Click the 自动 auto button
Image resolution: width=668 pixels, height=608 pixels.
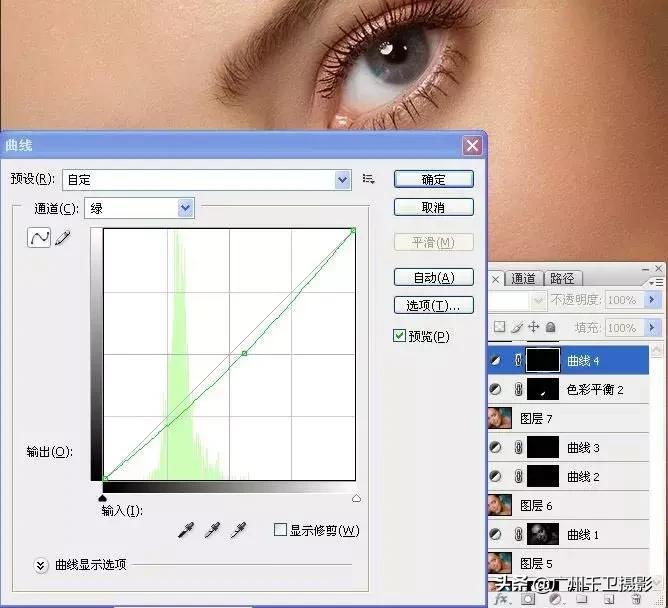433,277
